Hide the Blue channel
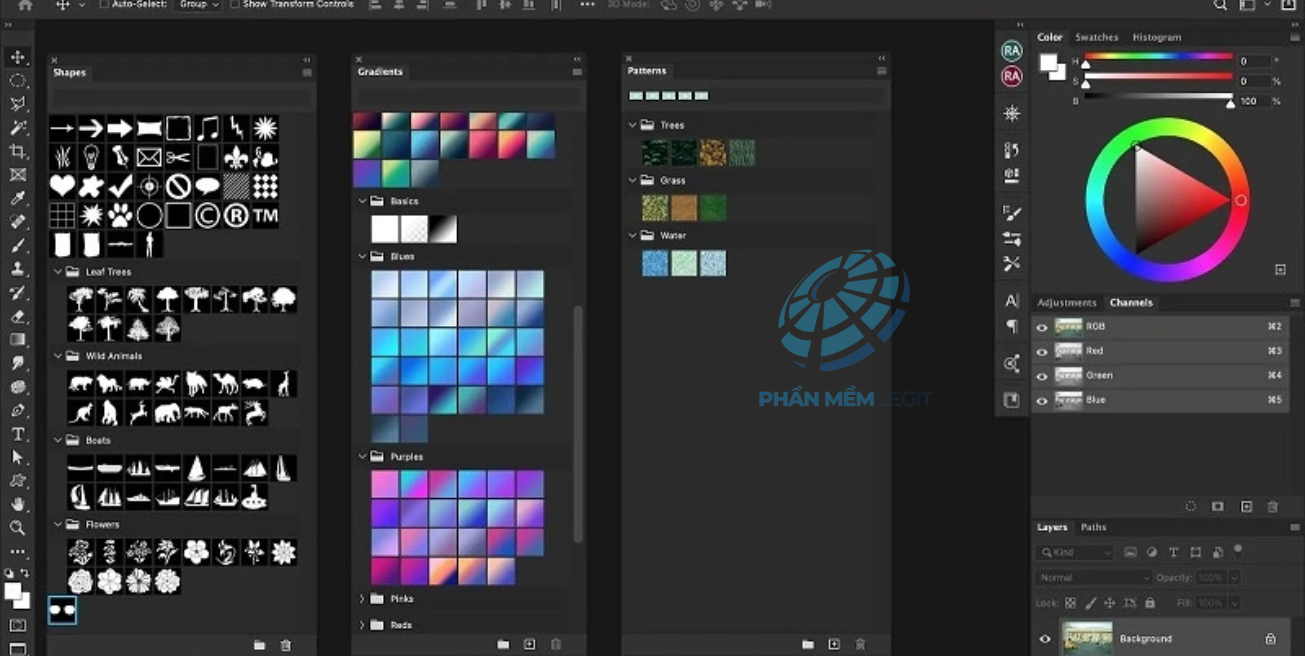This screenshot has width=1305, height=656. [1042, 401]
